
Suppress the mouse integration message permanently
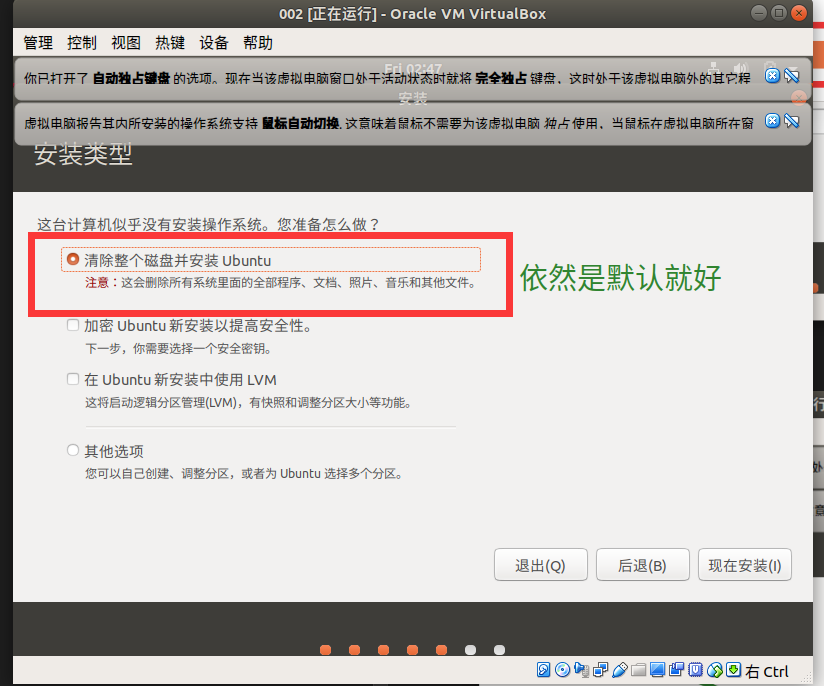(x=791, y=121)
